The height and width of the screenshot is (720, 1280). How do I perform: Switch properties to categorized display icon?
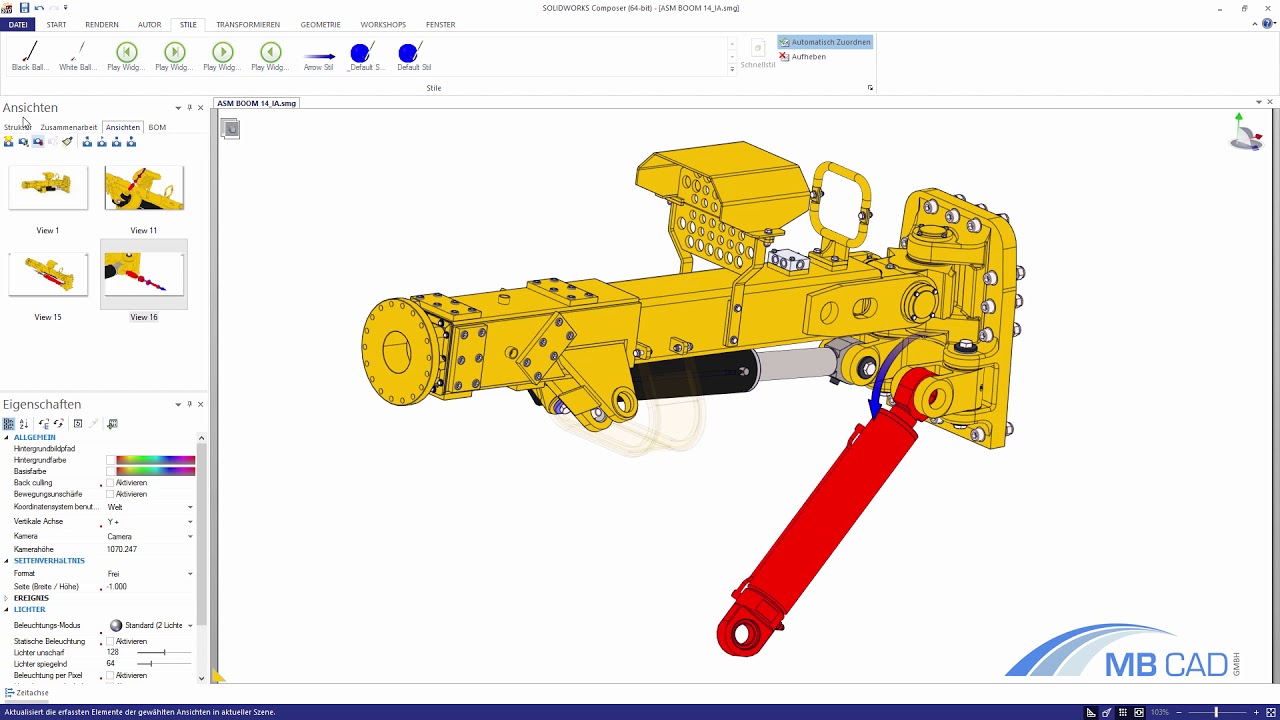click(9, 424)
